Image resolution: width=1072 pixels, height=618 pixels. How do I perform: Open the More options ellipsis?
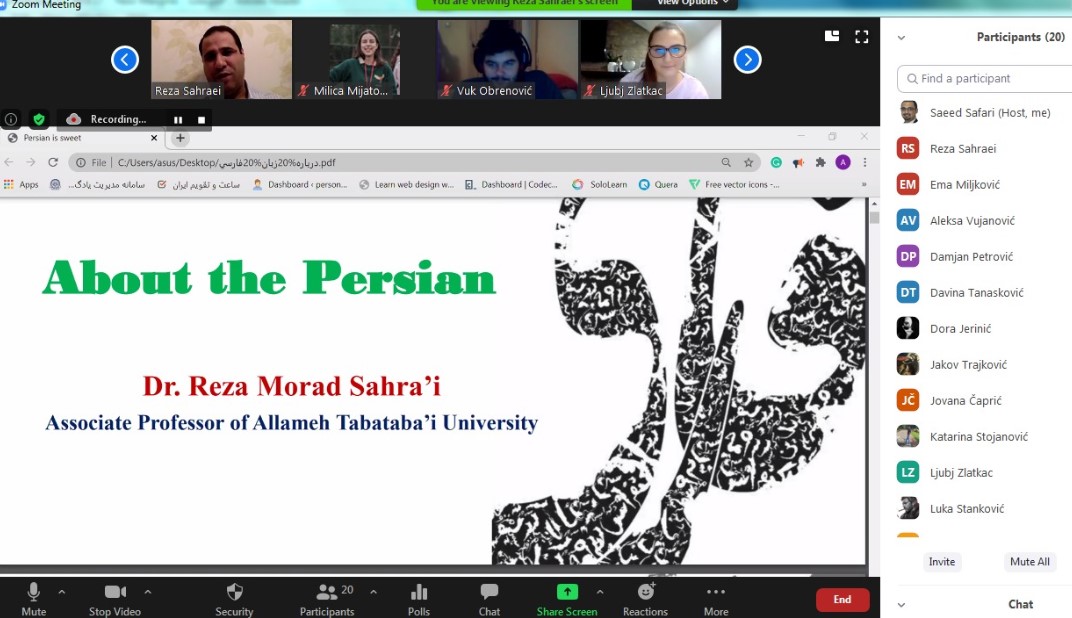pos(716,592)
